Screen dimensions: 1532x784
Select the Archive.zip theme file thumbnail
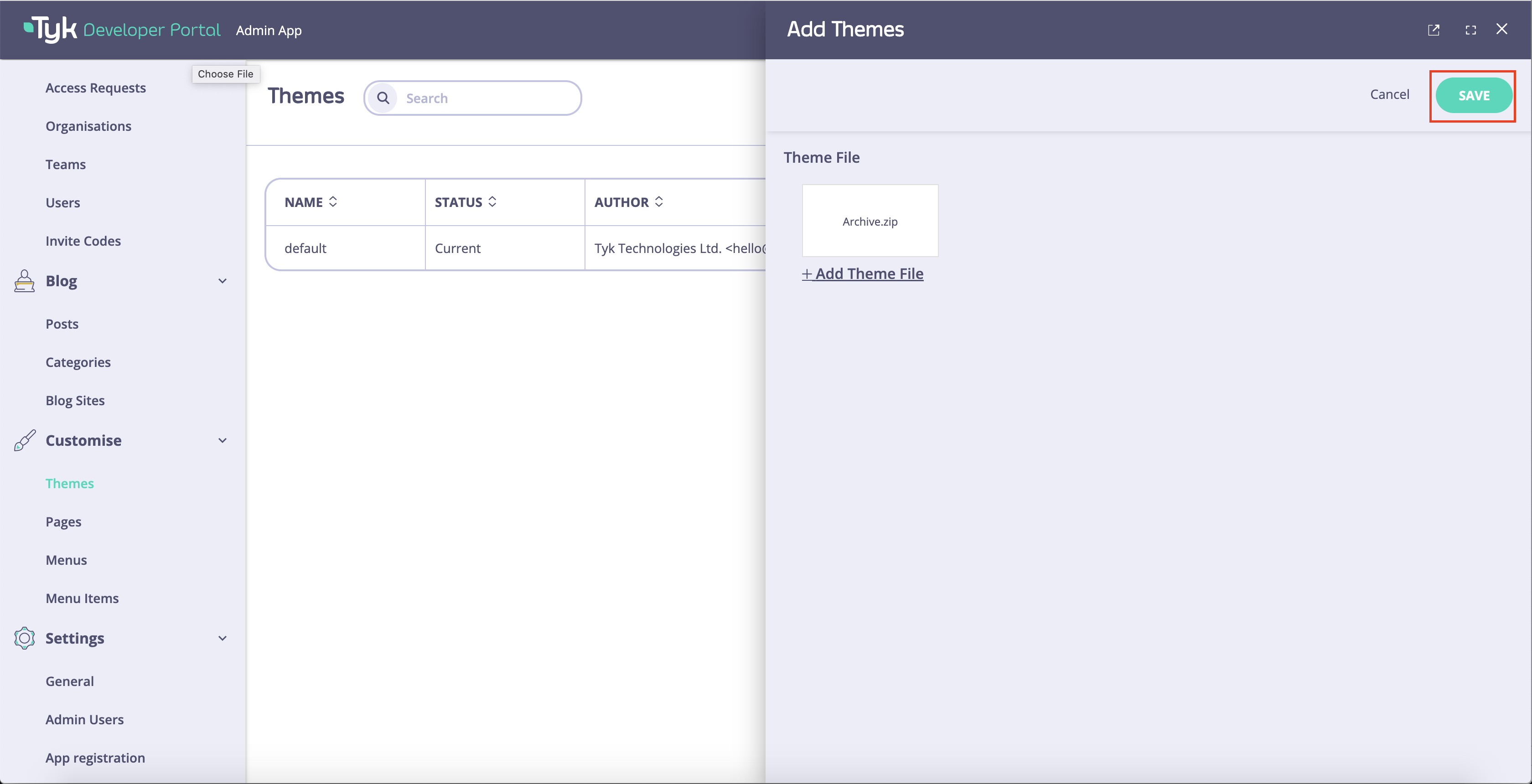point(870,221)
